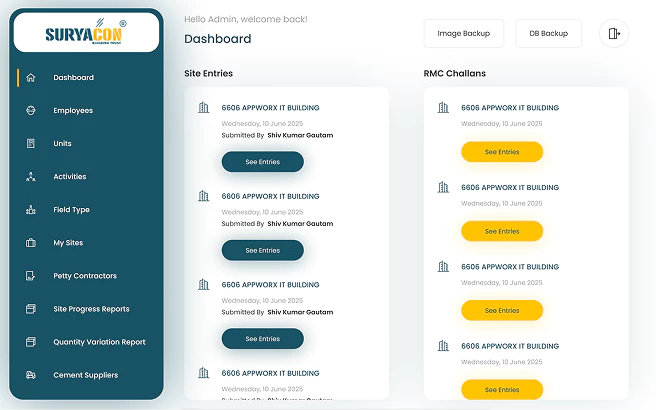Open the Site Progress Reports menu item

pyautogui.click(x=91, y=309)
